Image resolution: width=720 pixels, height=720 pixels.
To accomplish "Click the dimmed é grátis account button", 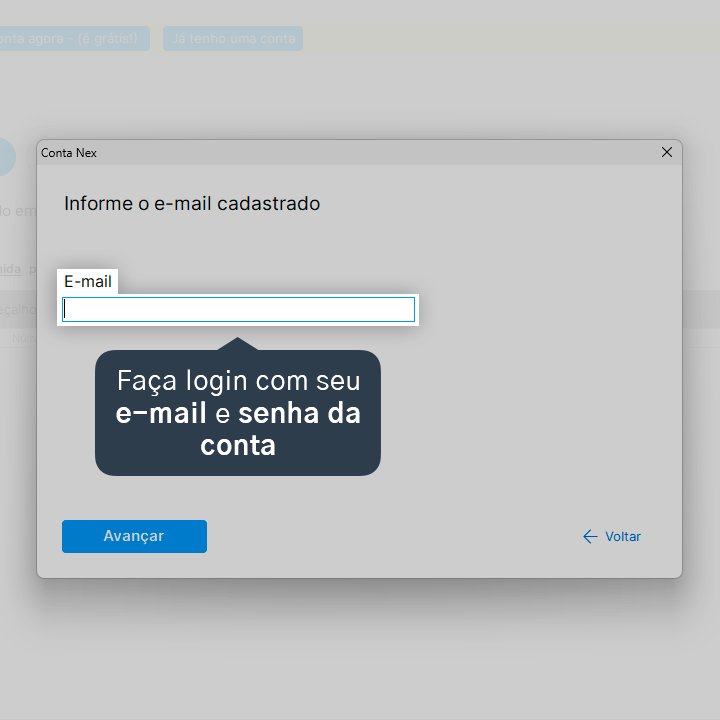I will point(74,39).
